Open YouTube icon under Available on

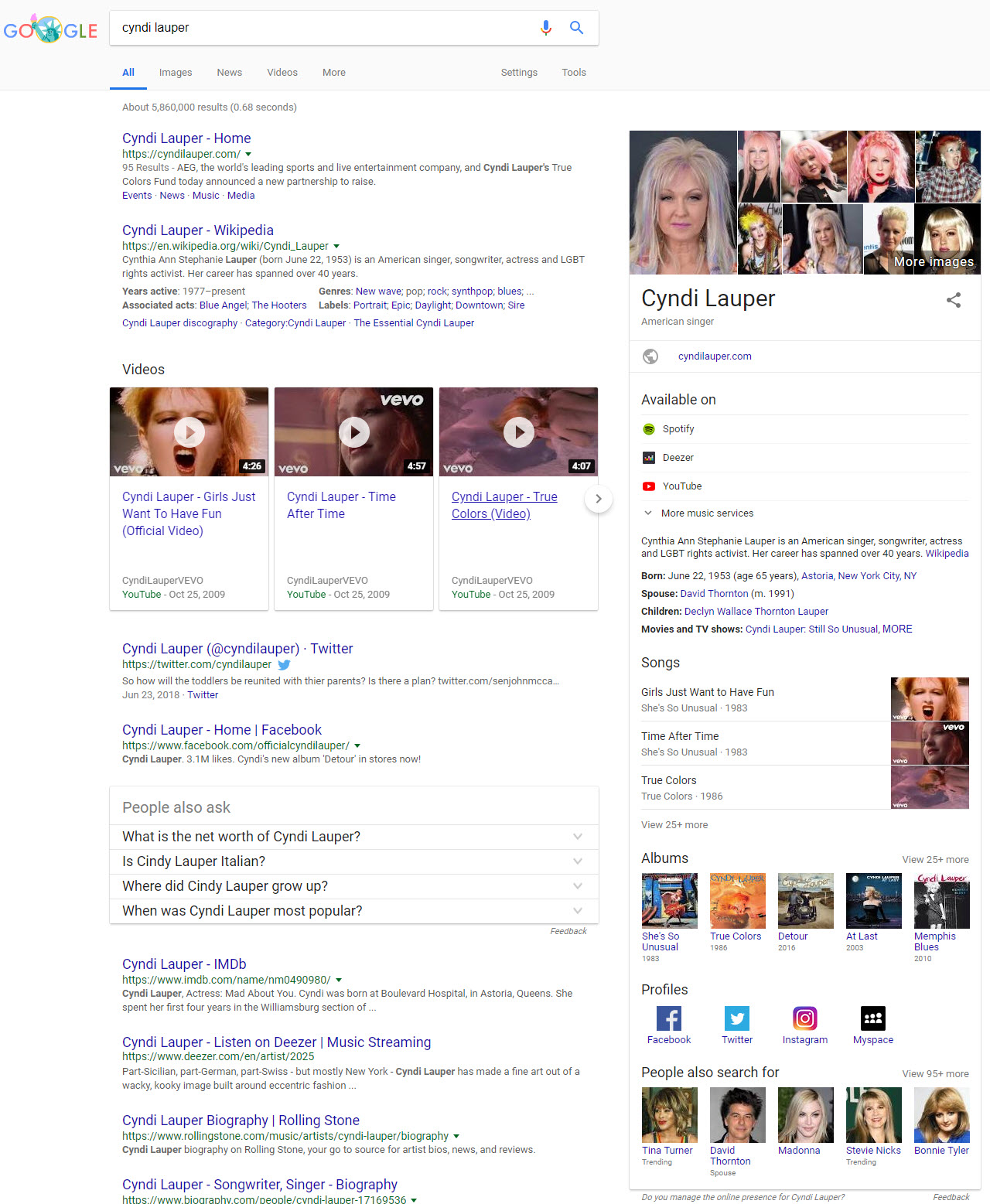[x=649, y=486]
